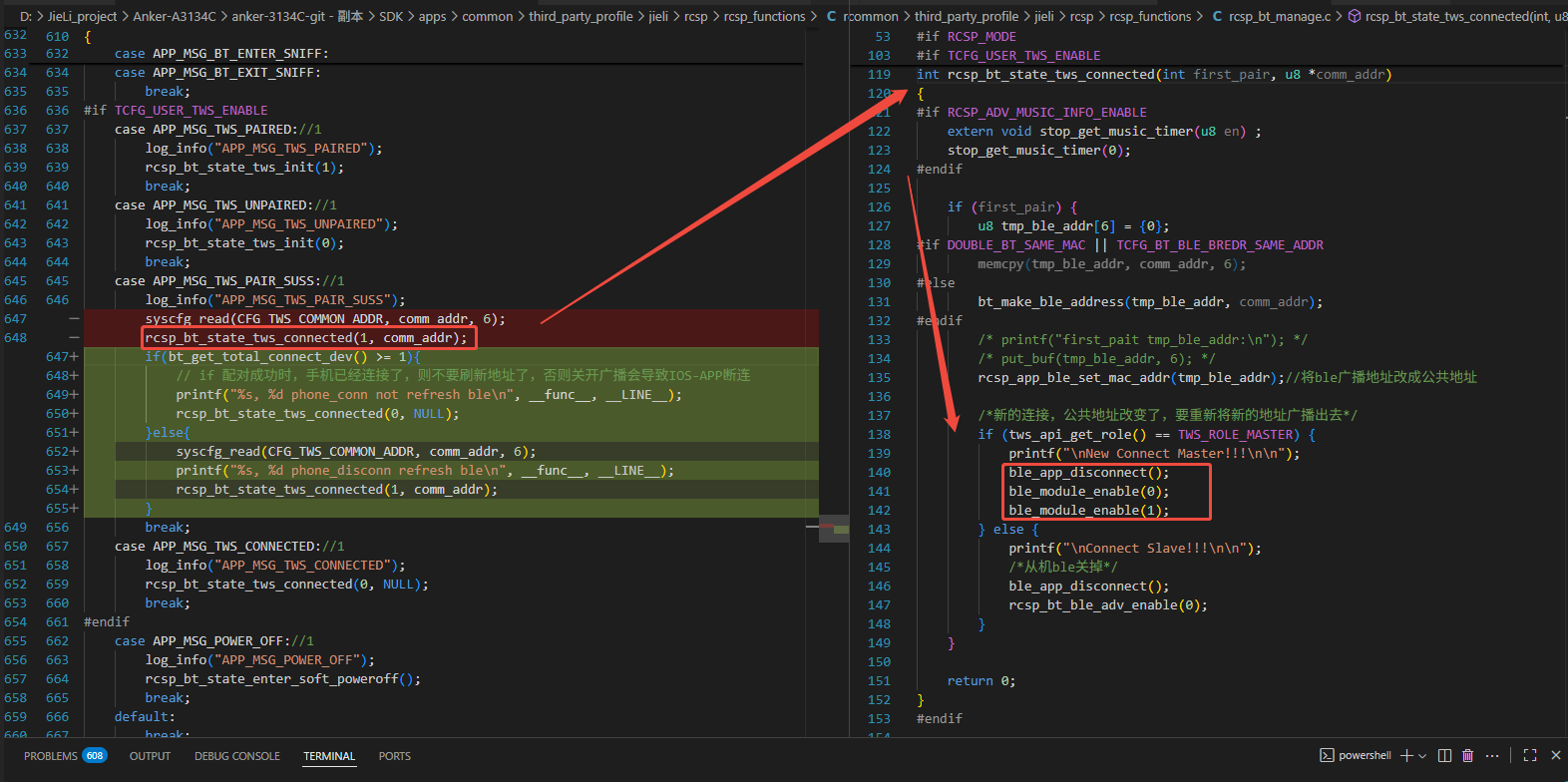This screenshot has height=782, width=1568.
Task: Click 'printf("\nConnect Slave!!!' line
Action: pos(1135,549)
